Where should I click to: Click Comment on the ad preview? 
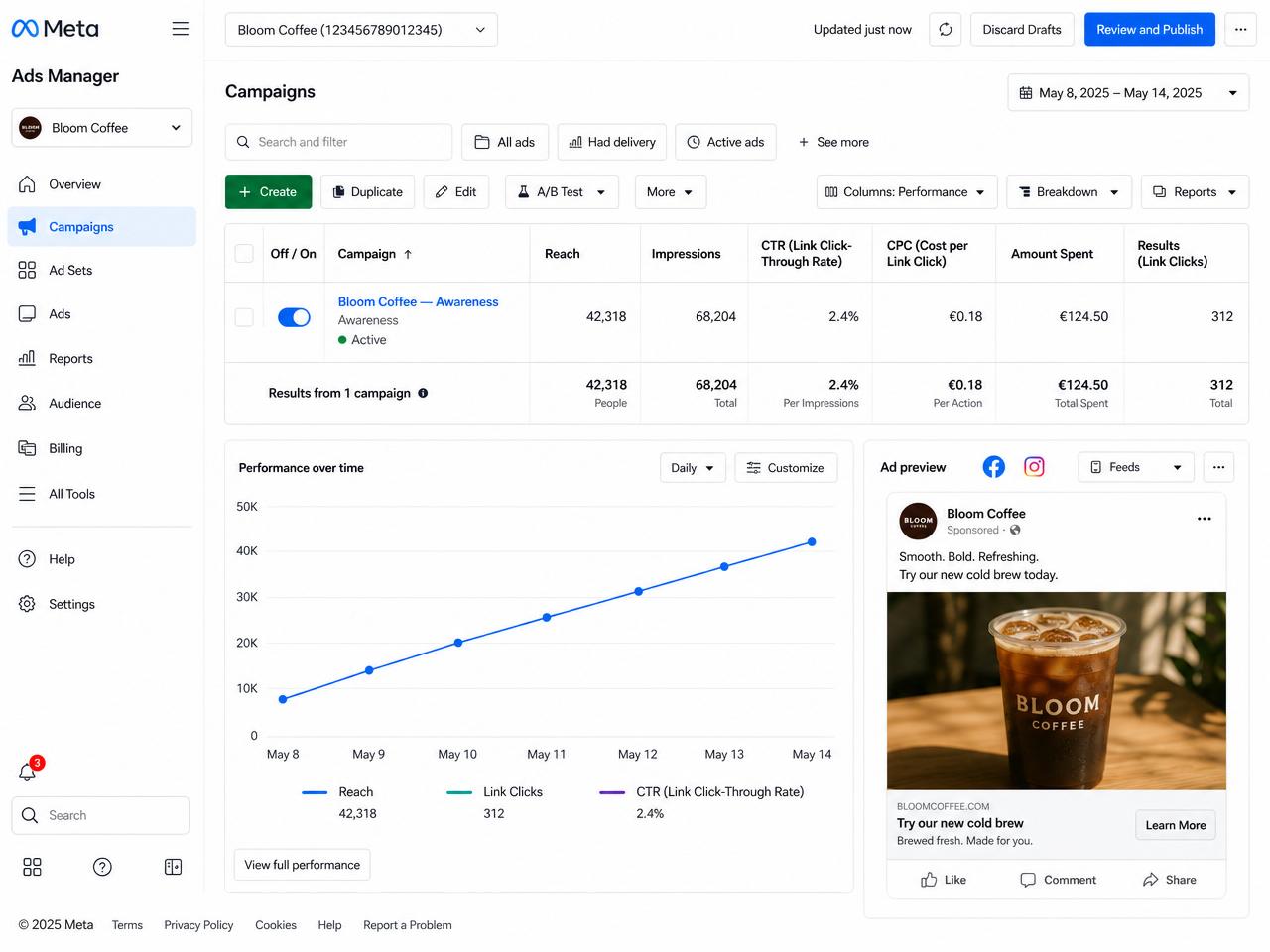point(1058,880)
